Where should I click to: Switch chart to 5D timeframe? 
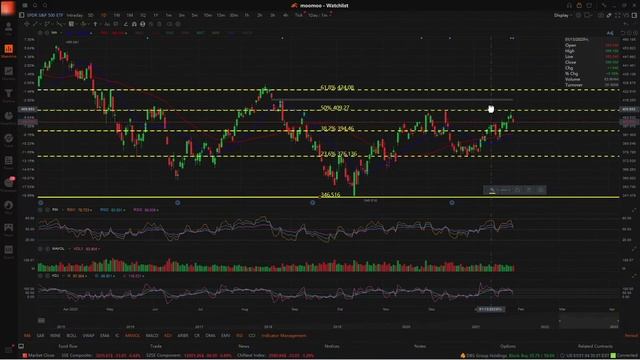(91, 15)
